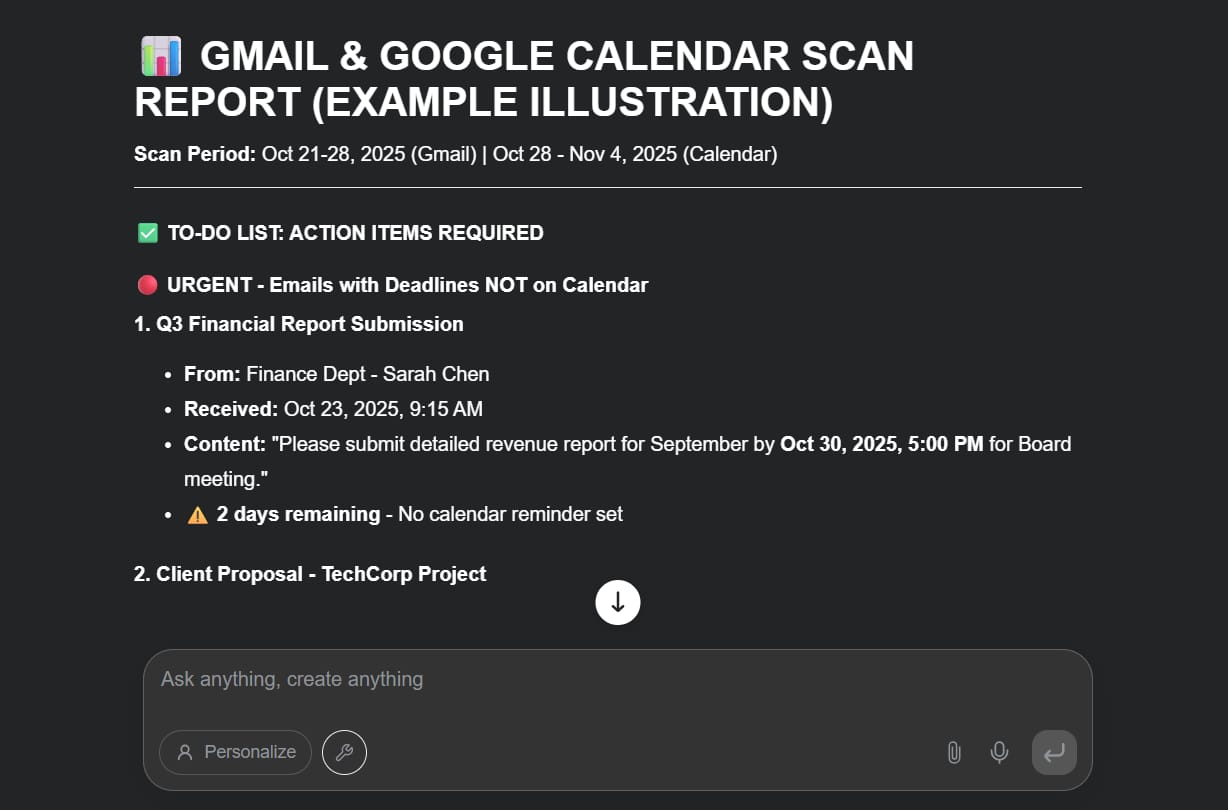Click the Gmail & Google Calendar report title
The image size is (1228, 810).
click(x=524, y=80)
